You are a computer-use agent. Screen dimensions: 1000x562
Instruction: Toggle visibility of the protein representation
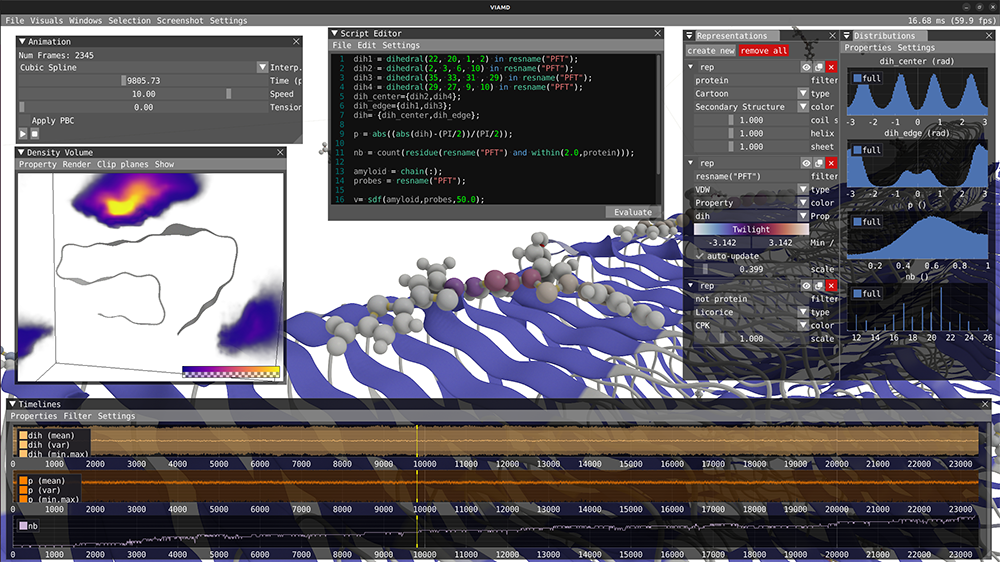click(806, 67)
